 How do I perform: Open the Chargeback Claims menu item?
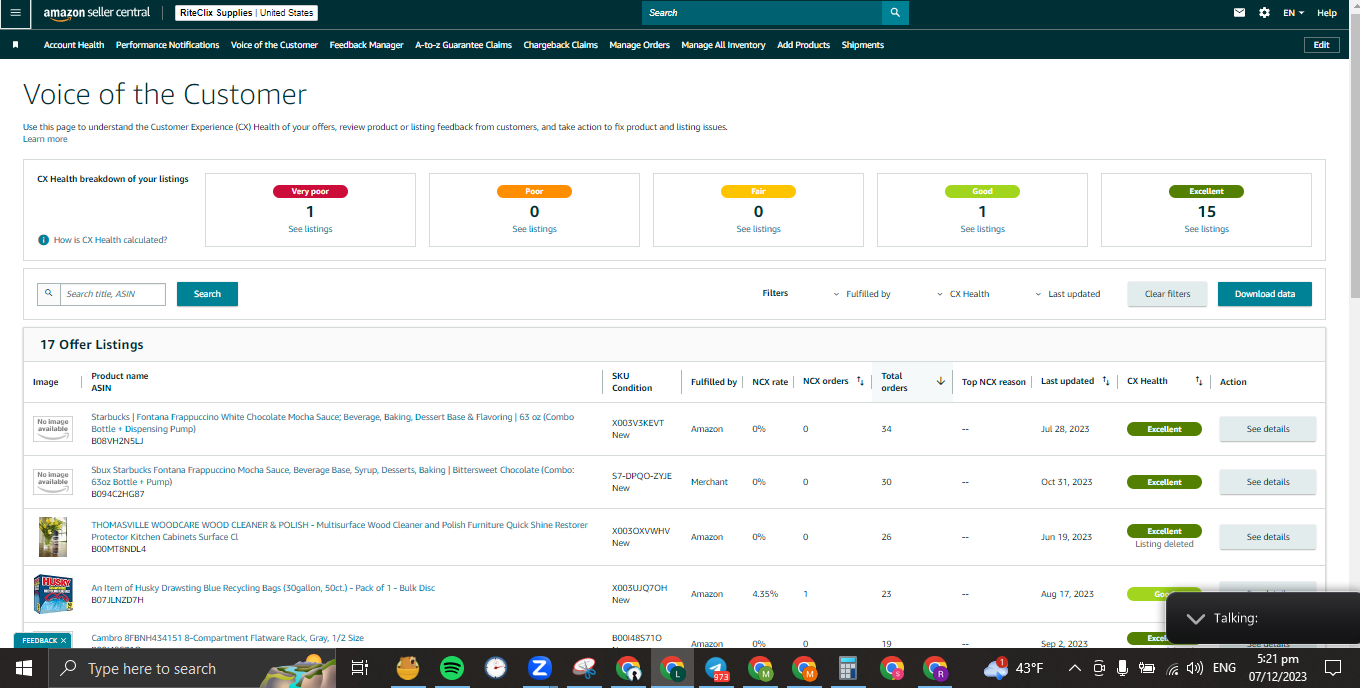(x=561, y=45)
